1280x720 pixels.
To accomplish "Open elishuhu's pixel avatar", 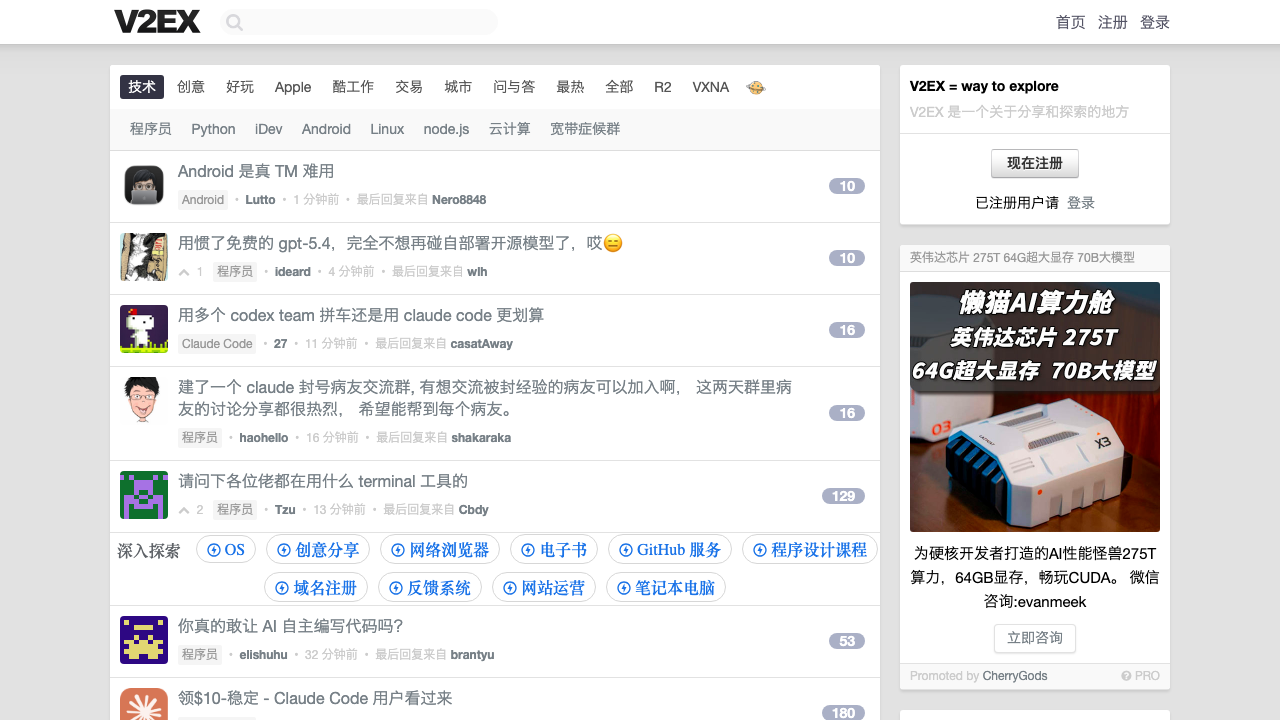I will [x=144, y=640].
